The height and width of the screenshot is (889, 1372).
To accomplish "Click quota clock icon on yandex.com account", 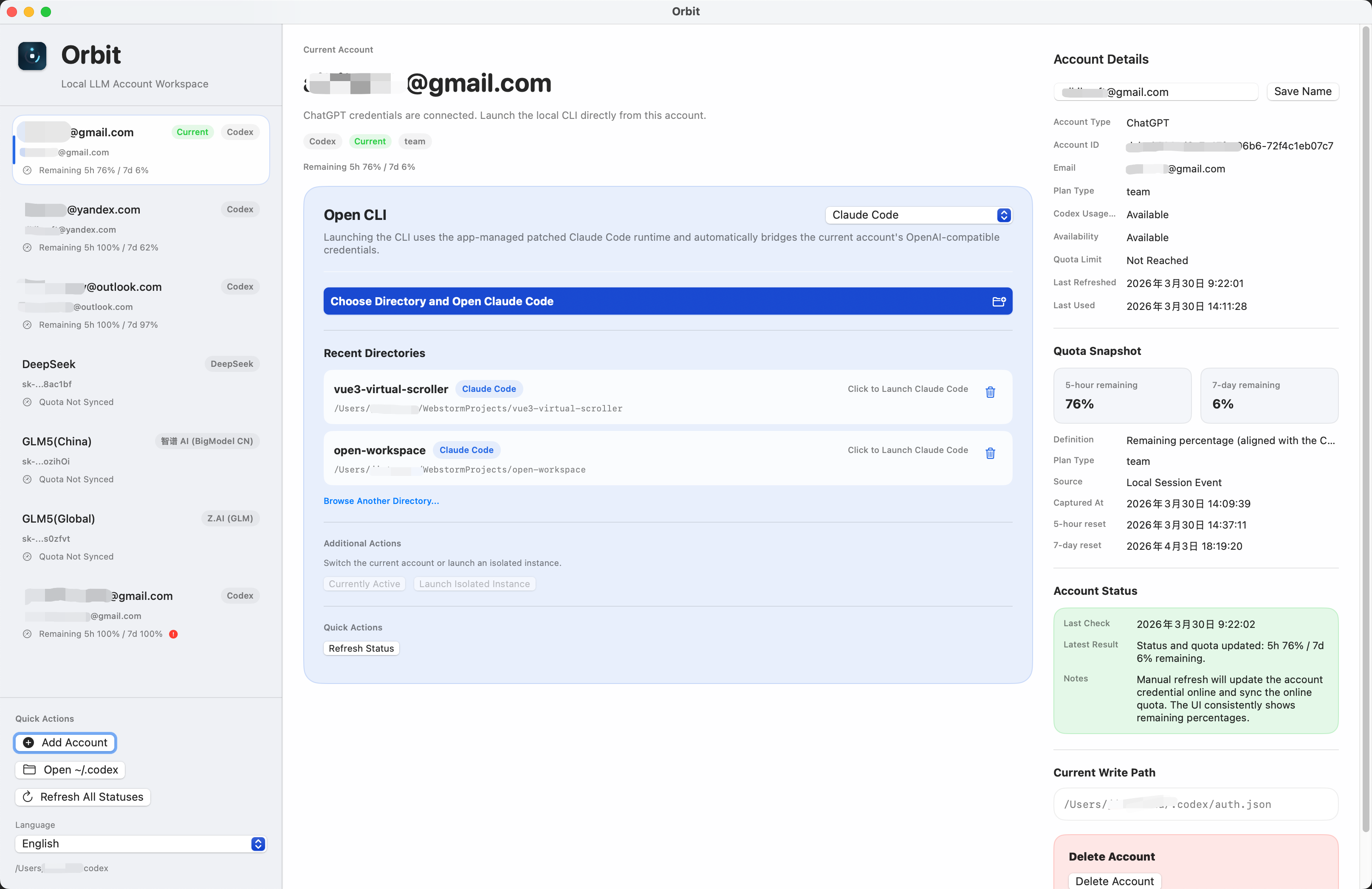I will pos(27,248).
